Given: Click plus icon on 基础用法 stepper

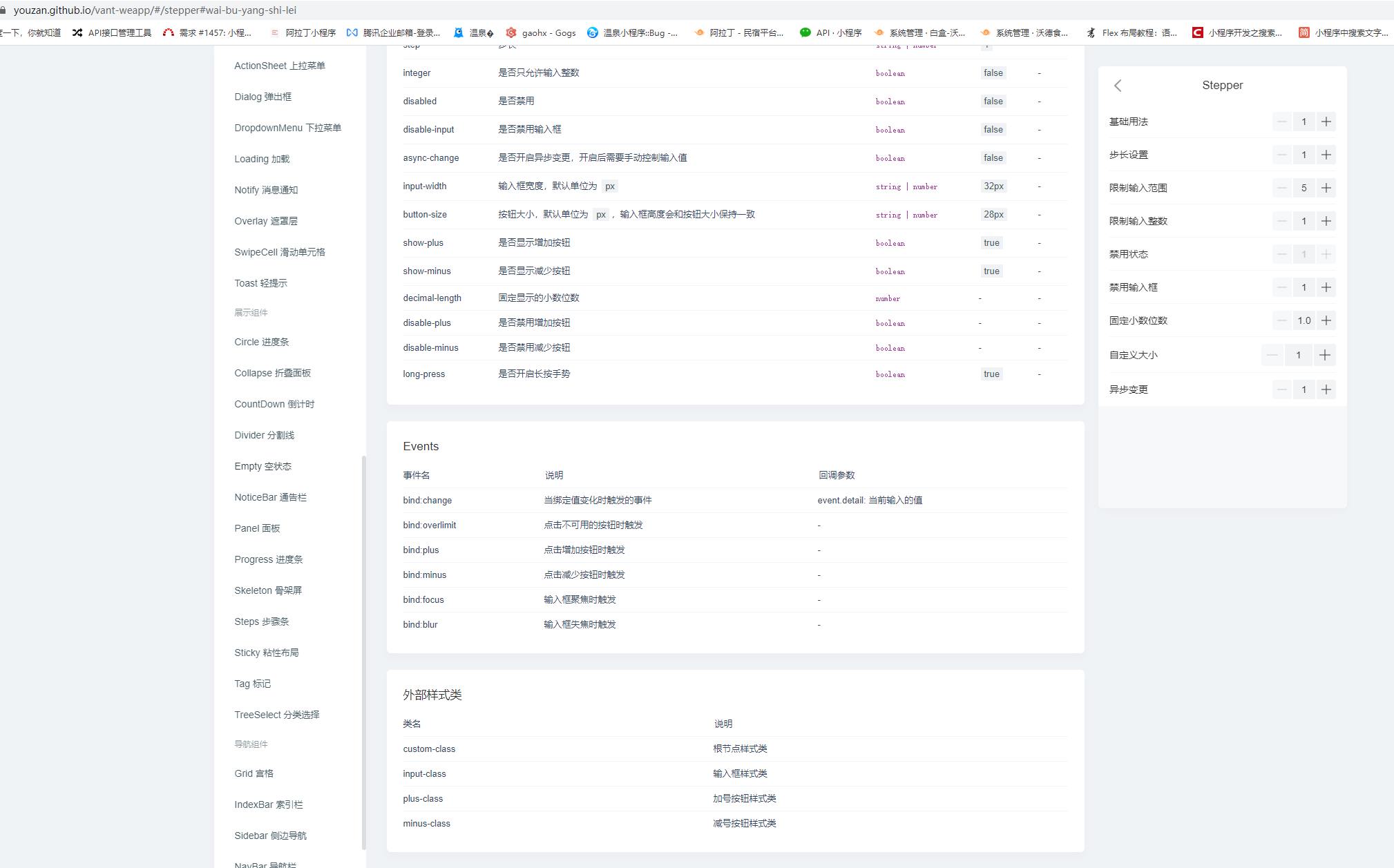Looking at the screenshot, I should point(1326,122).
